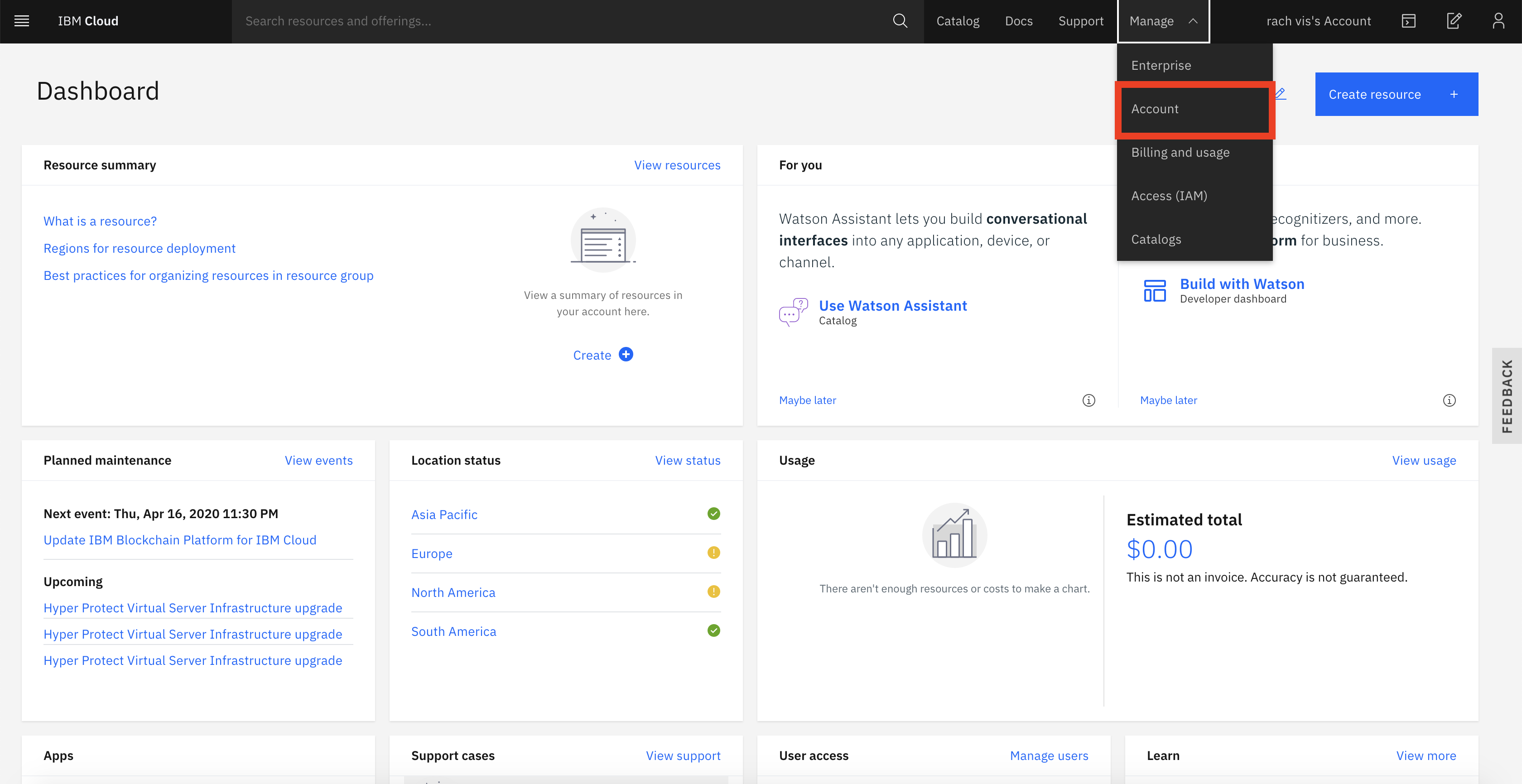Choose Billing and usage menu entry

click(1180, 153)
